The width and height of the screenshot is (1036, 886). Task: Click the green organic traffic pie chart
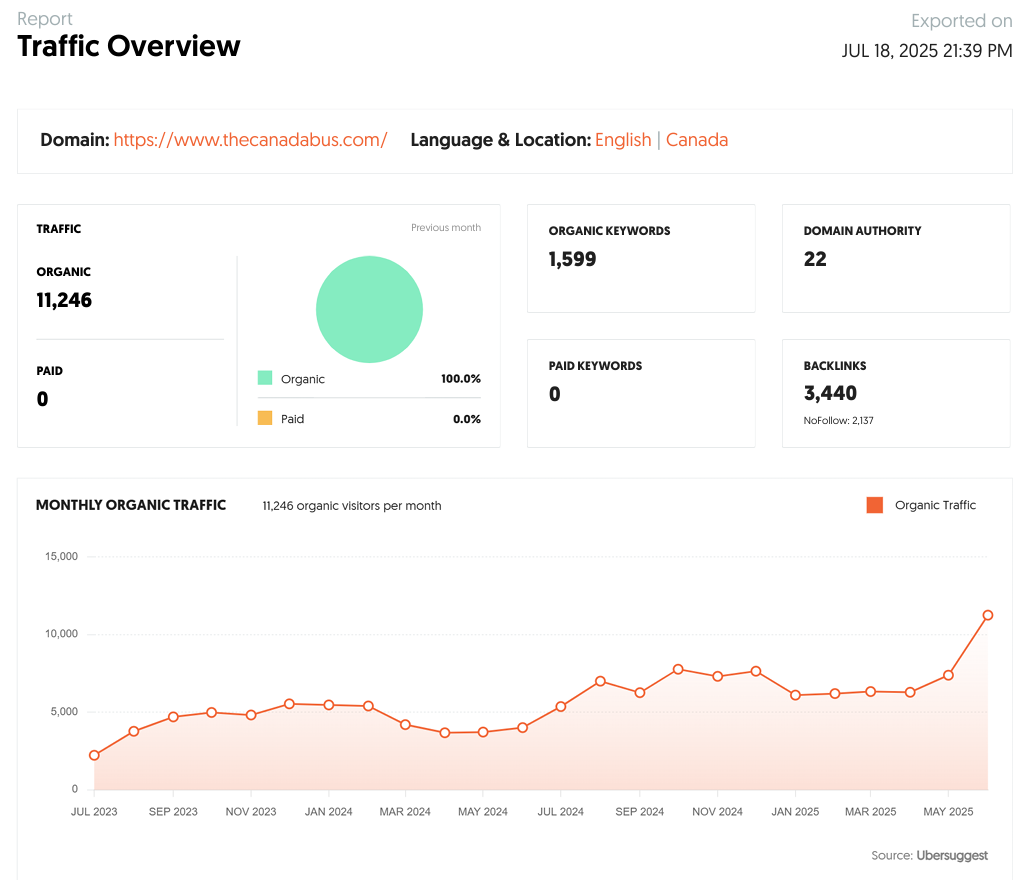pyautogui.click(x=369, y=309)
